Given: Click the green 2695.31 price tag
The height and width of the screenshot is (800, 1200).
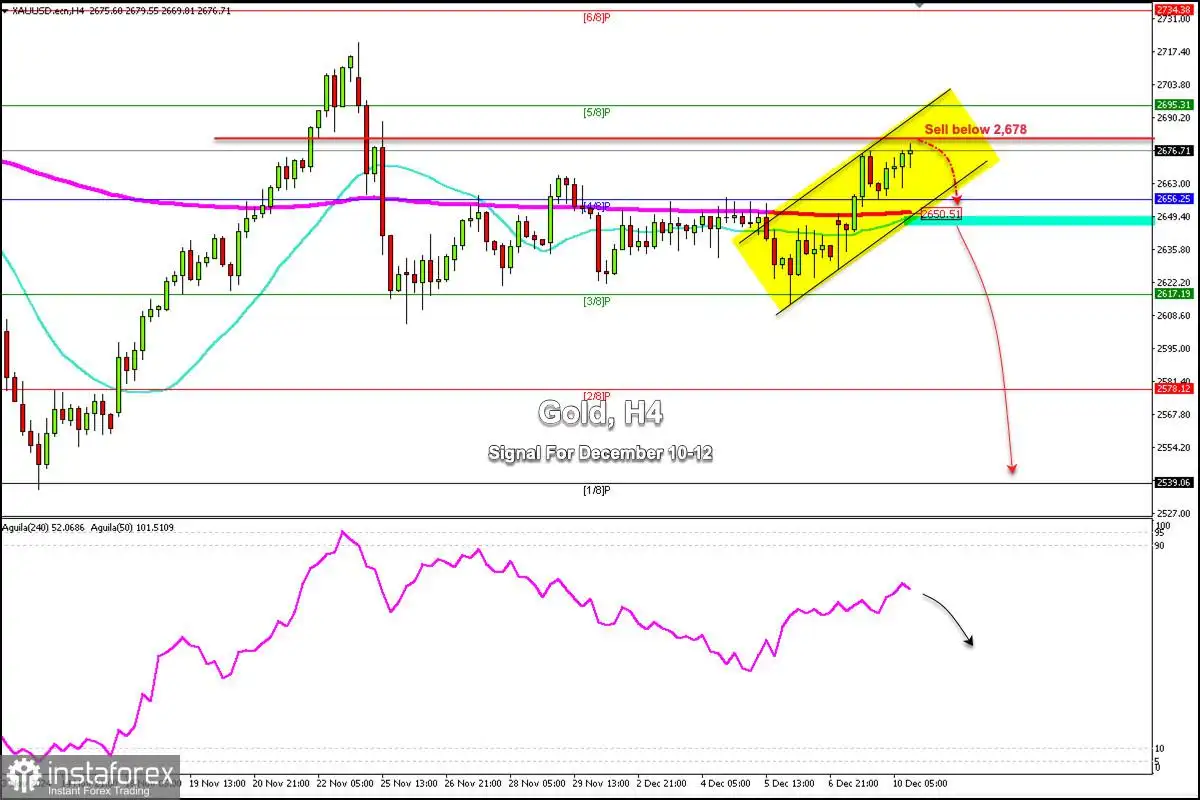Looking at the screenshot, I should coord(1172,104).
